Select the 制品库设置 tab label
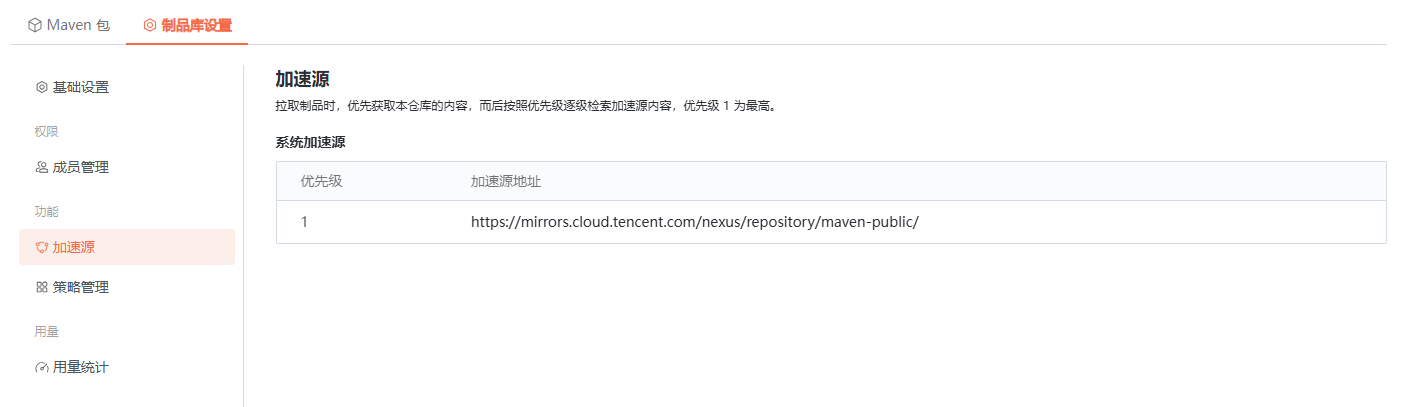The height and width of the screenshot is (407, 1418). (196, 25)
